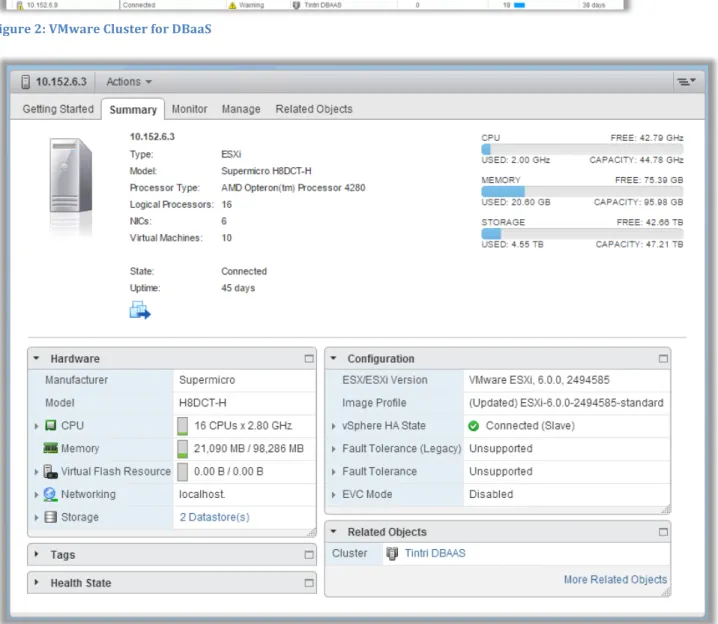This screenshot has height=624, width=718.
Task: Collapse the Related Objects panel
Action: click(x=334, y=532)
